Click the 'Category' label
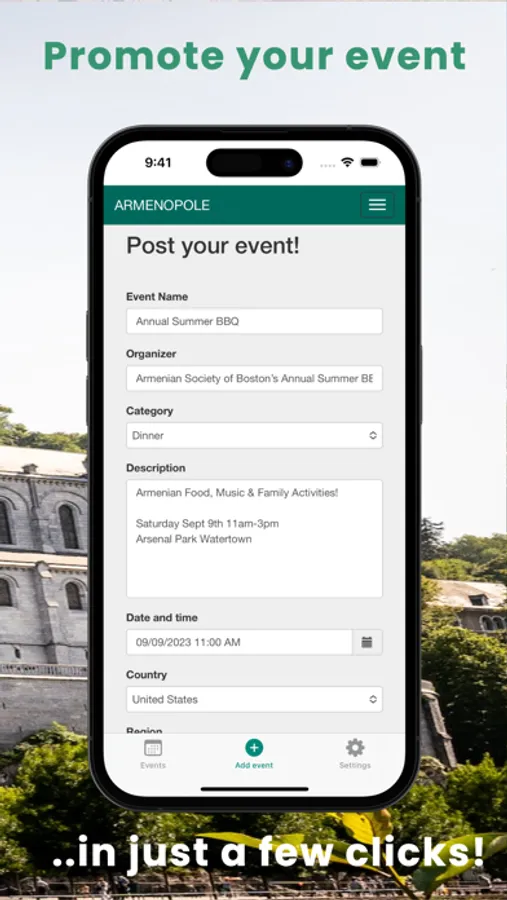This screenshot has width=507, height=900. (x=149, y=411)
